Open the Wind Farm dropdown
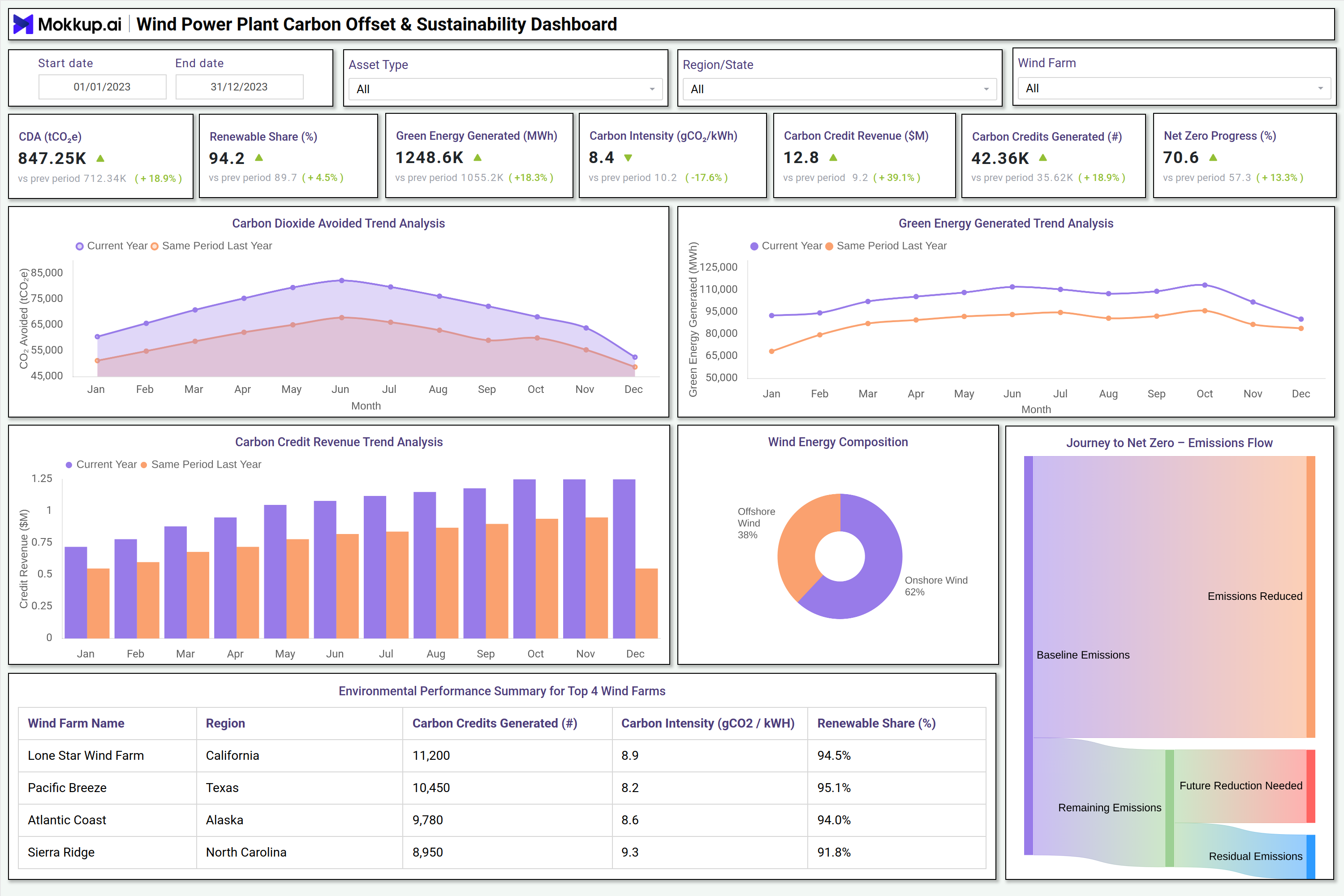Screen dimensions: 1344x896 pyautogui.click(x=1174, y=89)
